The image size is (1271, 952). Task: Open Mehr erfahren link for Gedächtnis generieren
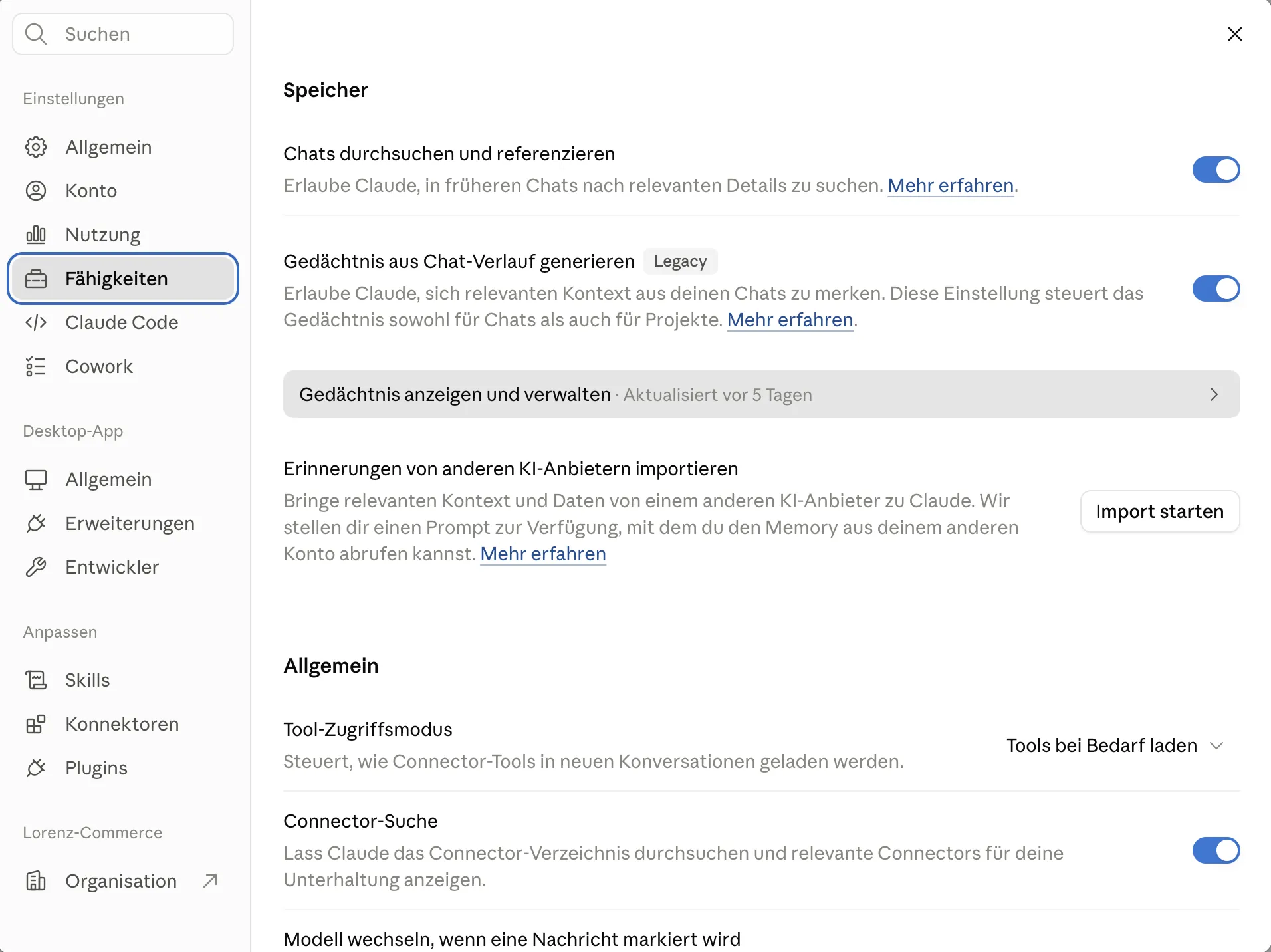(790, 320)
